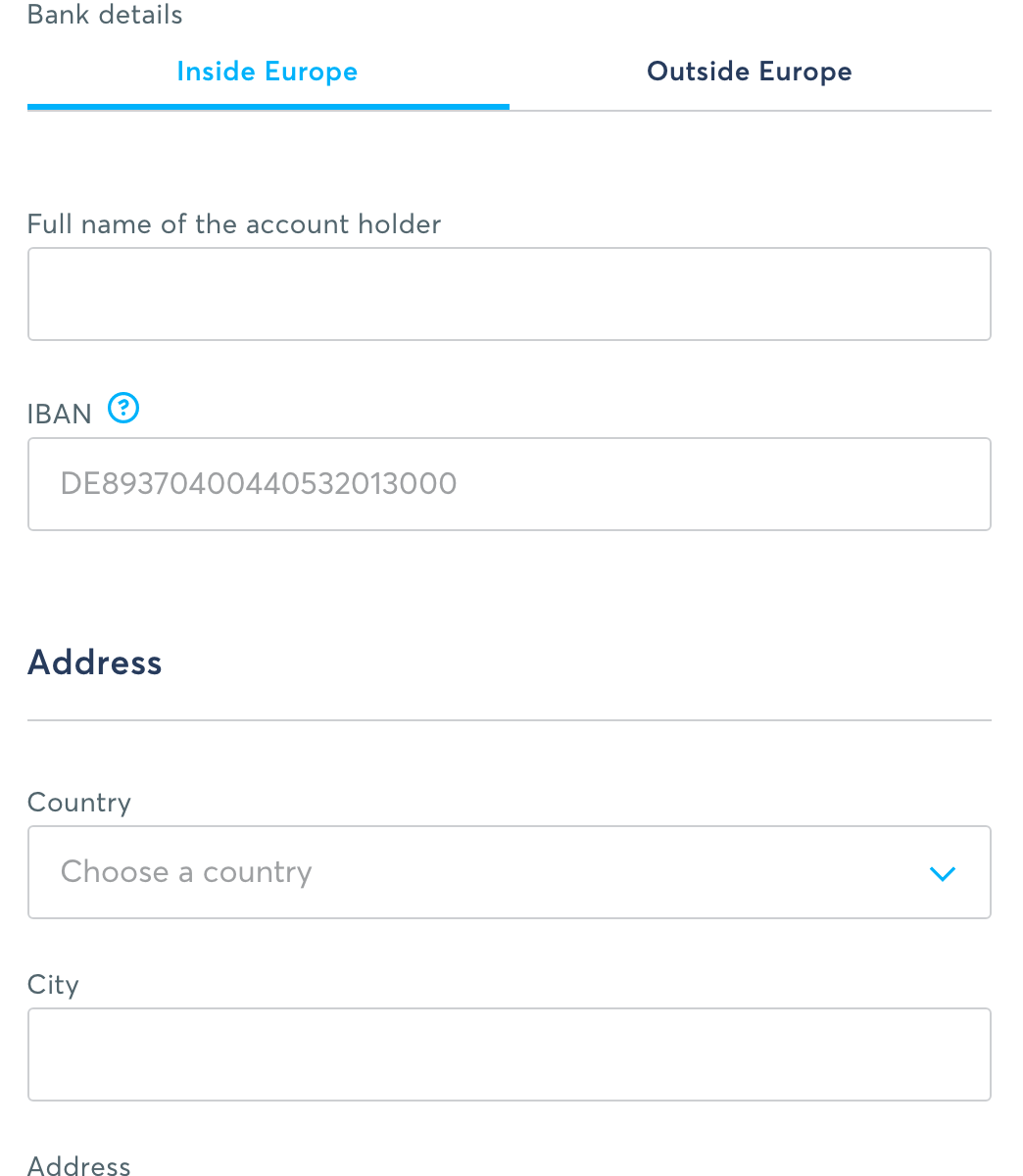Click the account holder full name field

coord(510,294)
